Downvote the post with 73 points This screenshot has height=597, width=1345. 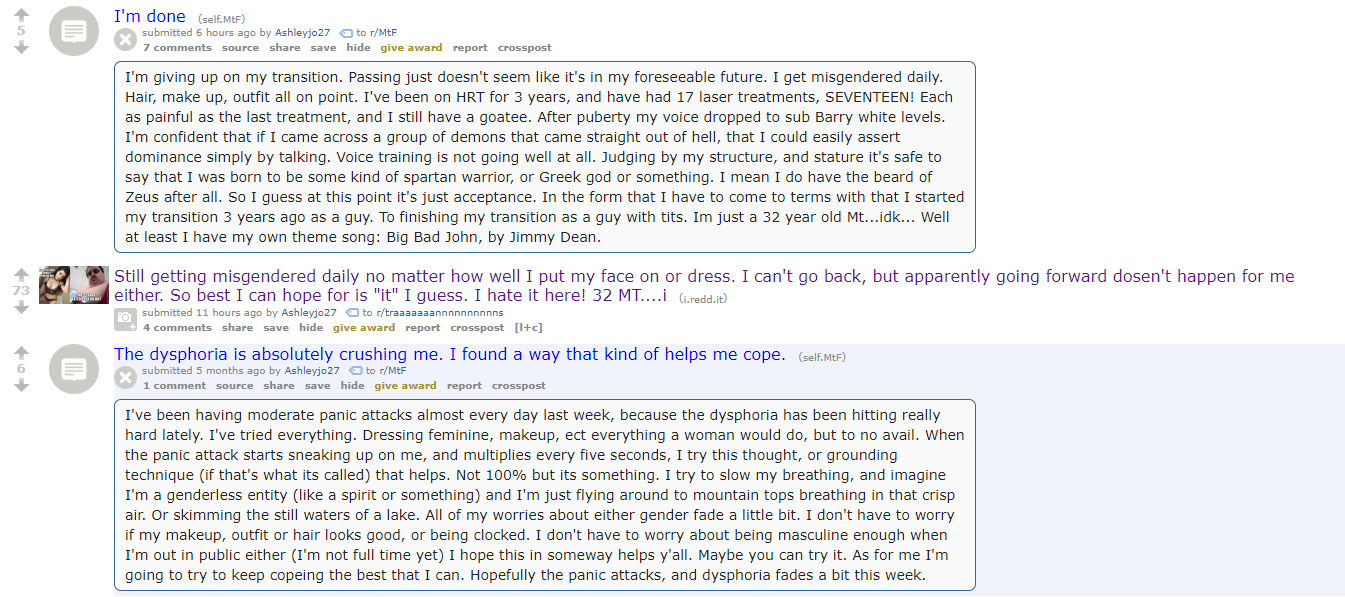(x=21, y=307)
